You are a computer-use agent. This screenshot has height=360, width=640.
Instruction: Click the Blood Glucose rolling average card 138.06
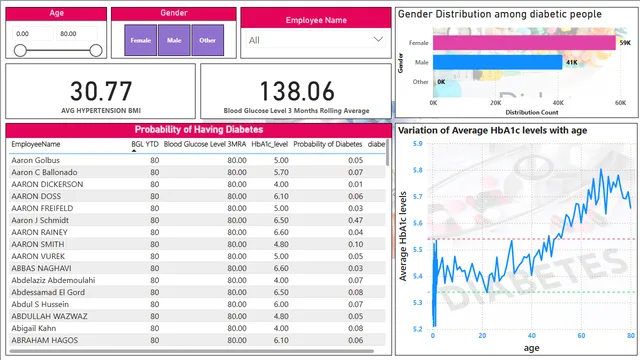[x=297, y=91]
